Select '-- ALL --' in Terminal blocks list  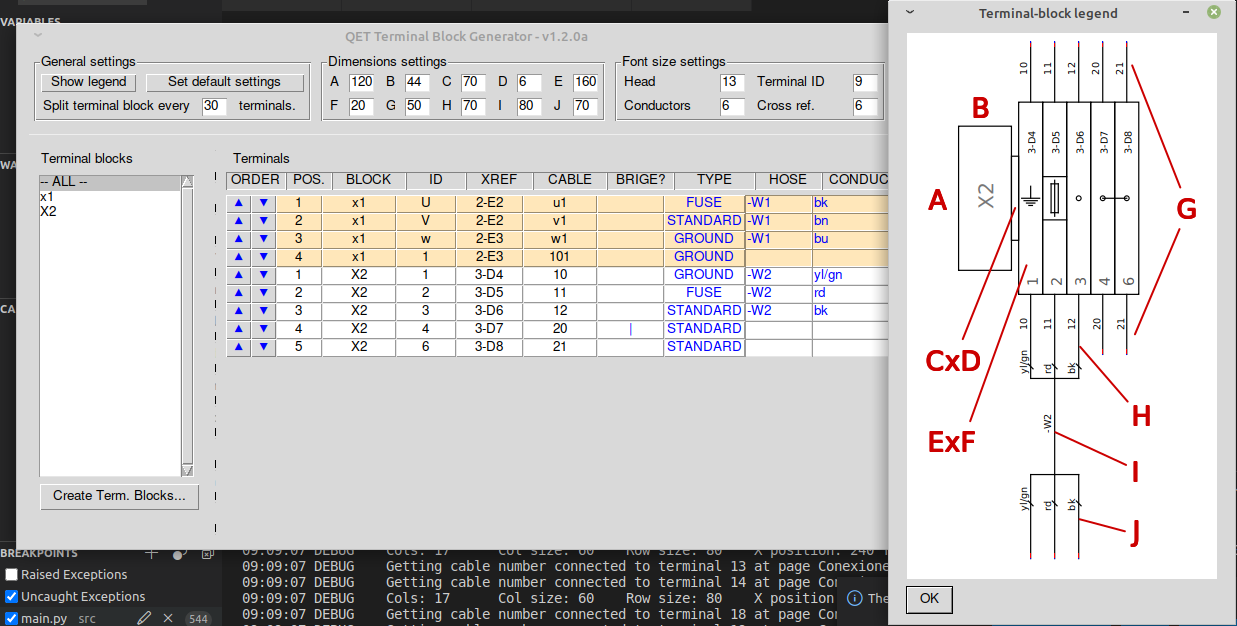[64, 183]
